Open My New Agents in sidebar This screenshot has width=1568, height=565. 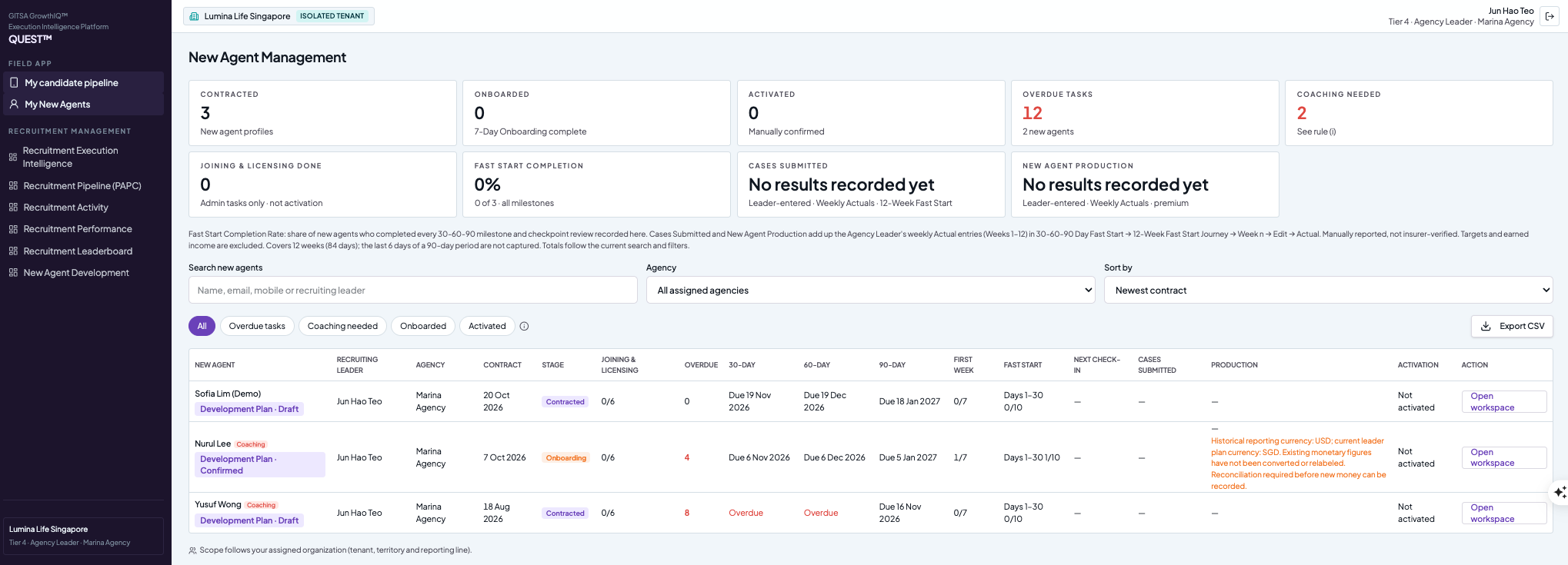tap(83, 104)
